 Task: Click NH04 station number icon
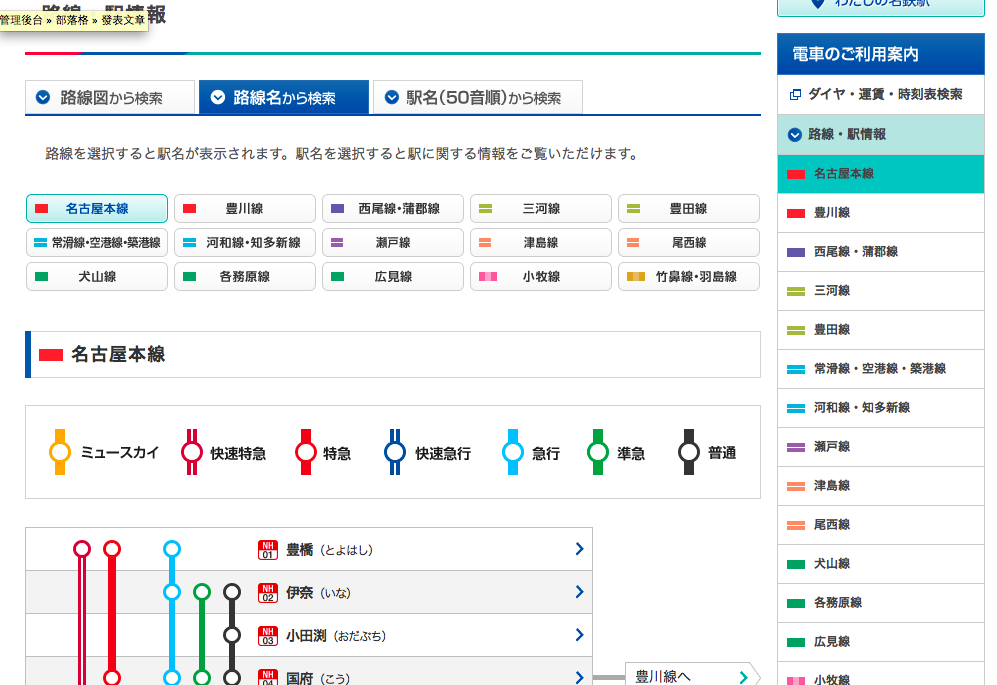tap(268, 677)
